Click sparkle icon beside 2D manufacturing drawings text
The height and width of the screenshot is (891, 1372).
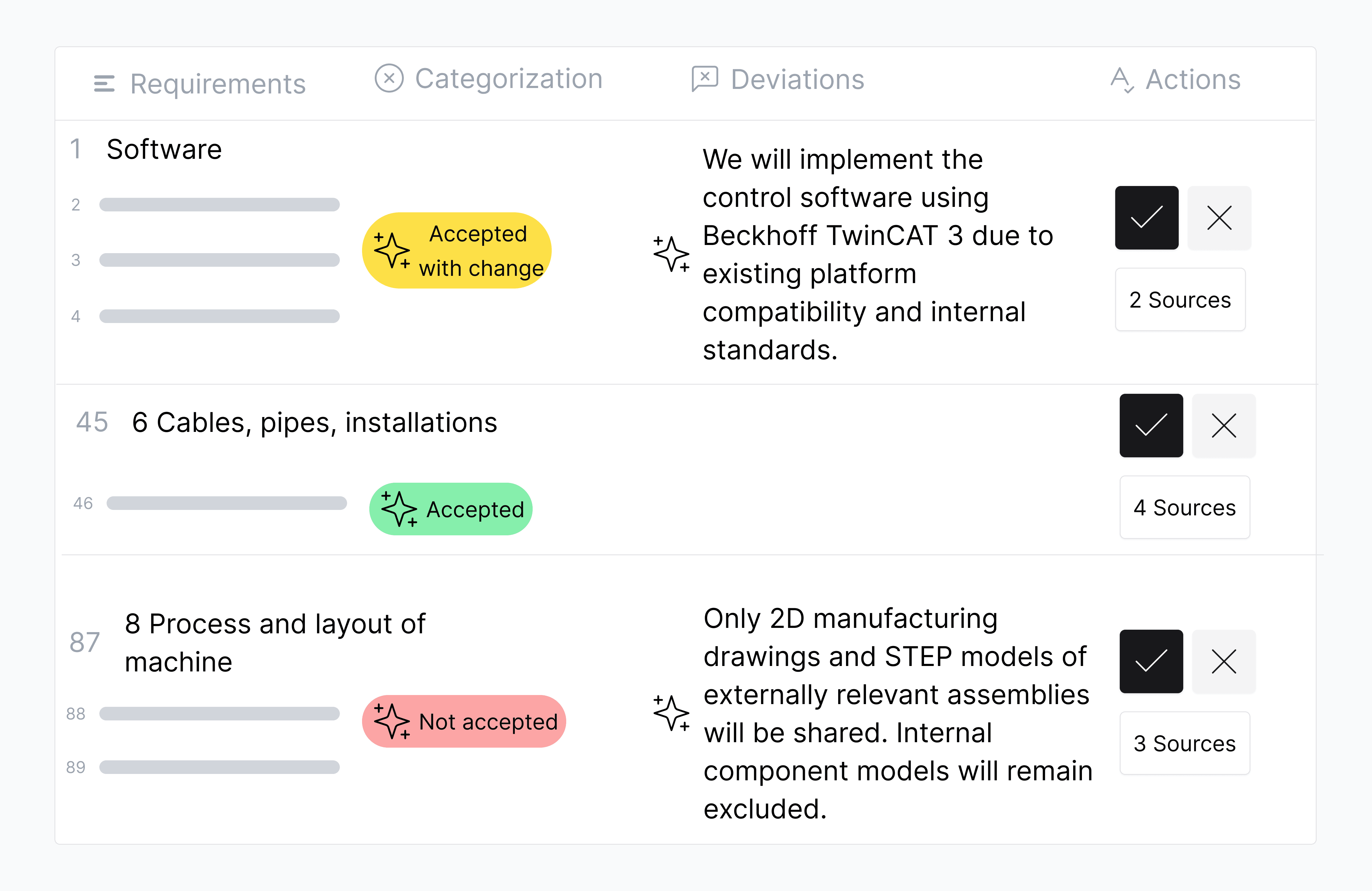[x=671, y=713]
